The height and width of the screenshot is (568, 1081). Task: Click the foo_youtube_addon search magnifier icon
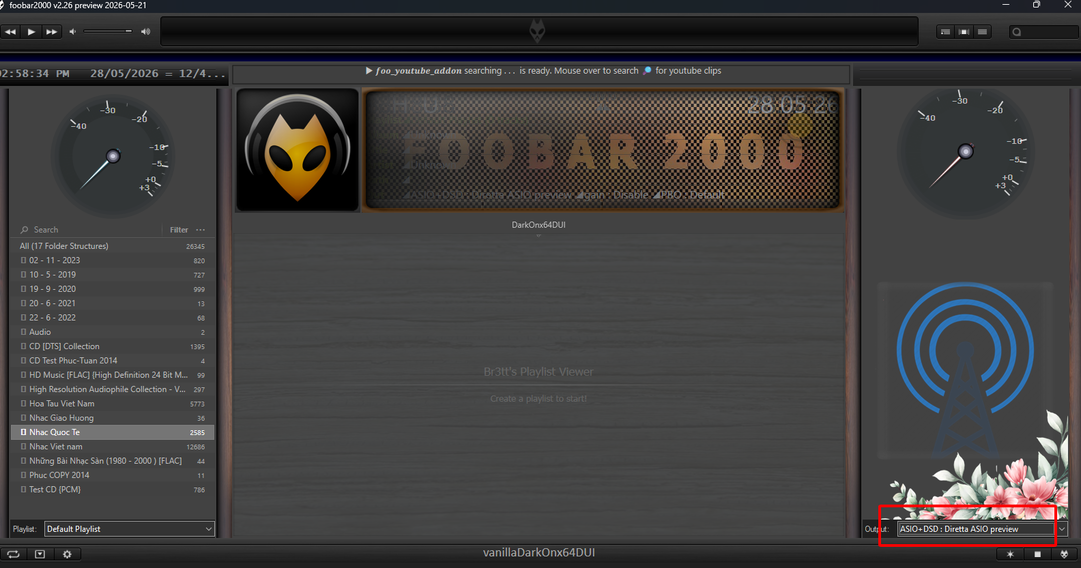click(647, 71)
